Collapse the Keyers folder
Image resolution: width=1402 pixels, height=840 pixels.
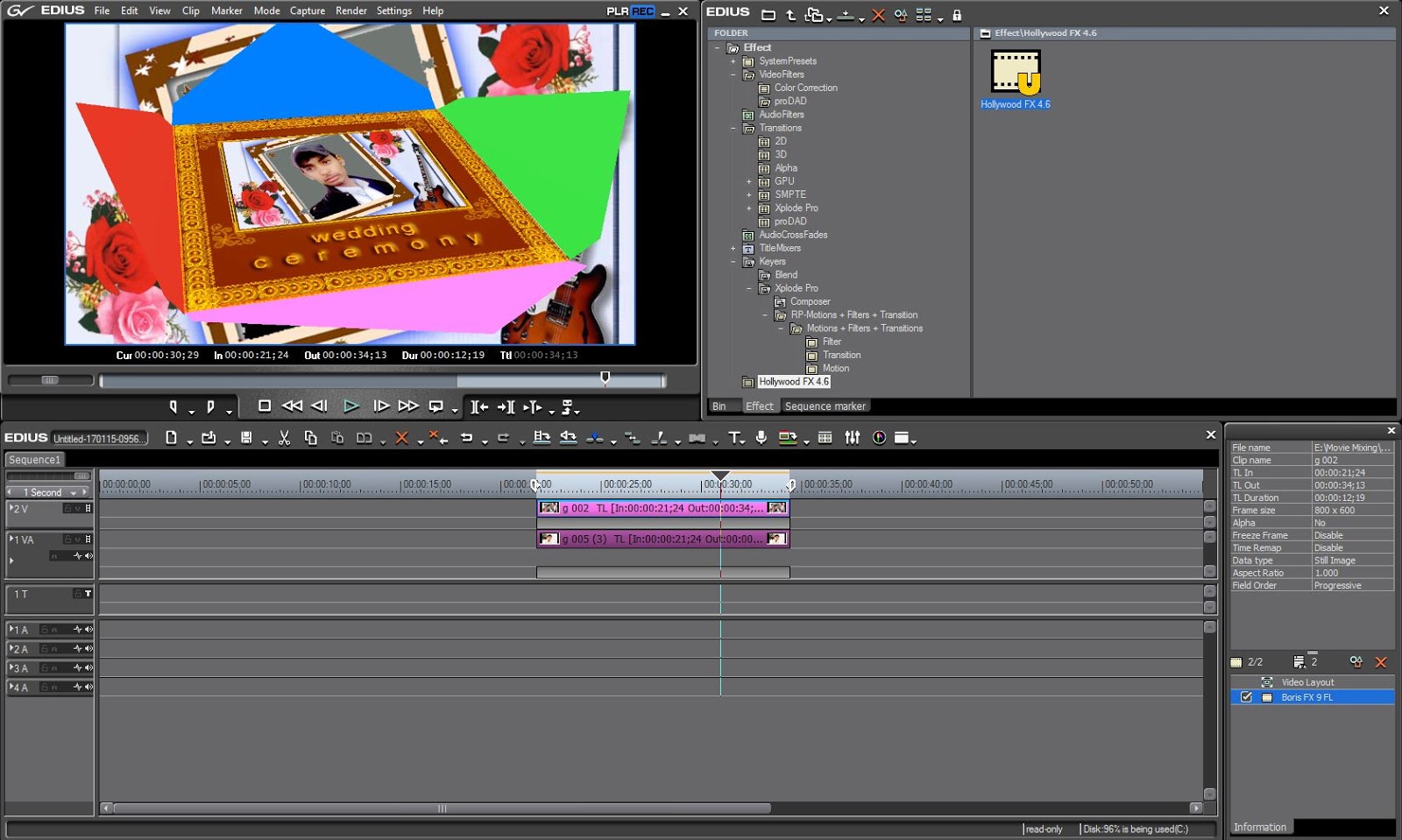(733, 261)
